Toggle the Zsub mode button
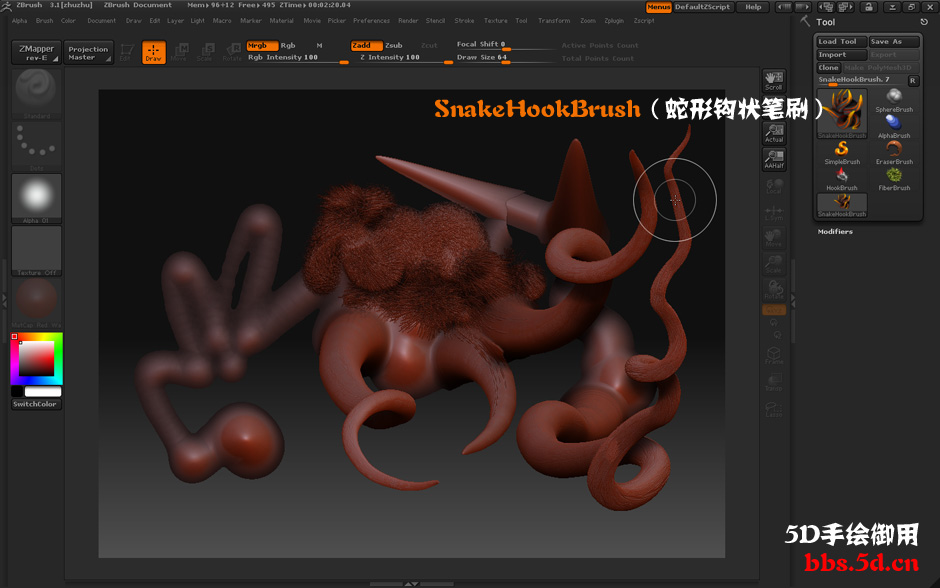Viewport: 940px width, 588px height. click(x=394, y=46)
